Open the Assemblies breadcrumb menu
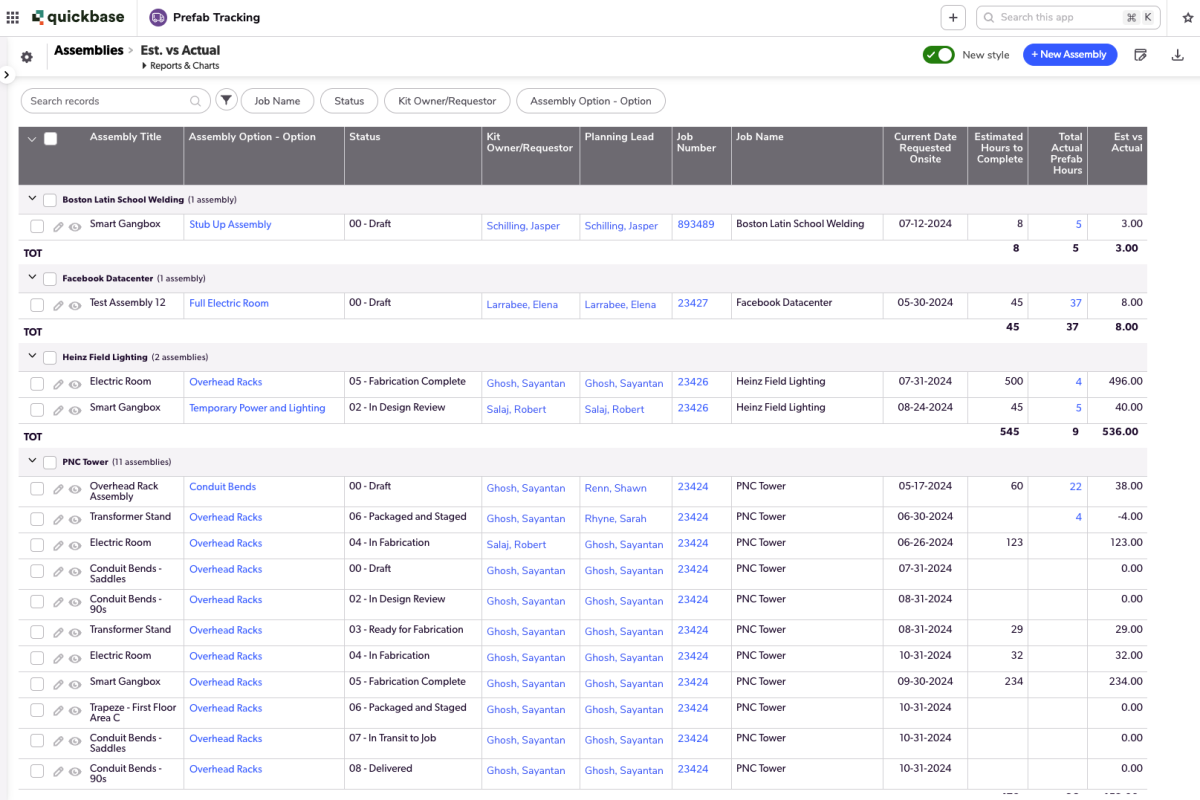 pos(88,49)
